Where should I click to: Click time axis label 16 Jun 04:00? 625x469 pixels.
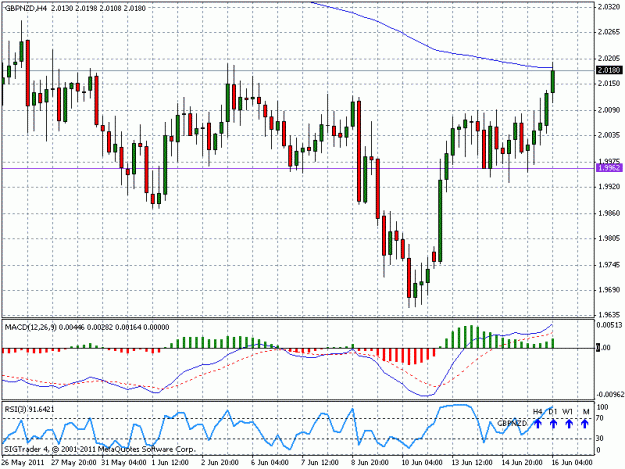pyautogui.click(x=572, y=462)
